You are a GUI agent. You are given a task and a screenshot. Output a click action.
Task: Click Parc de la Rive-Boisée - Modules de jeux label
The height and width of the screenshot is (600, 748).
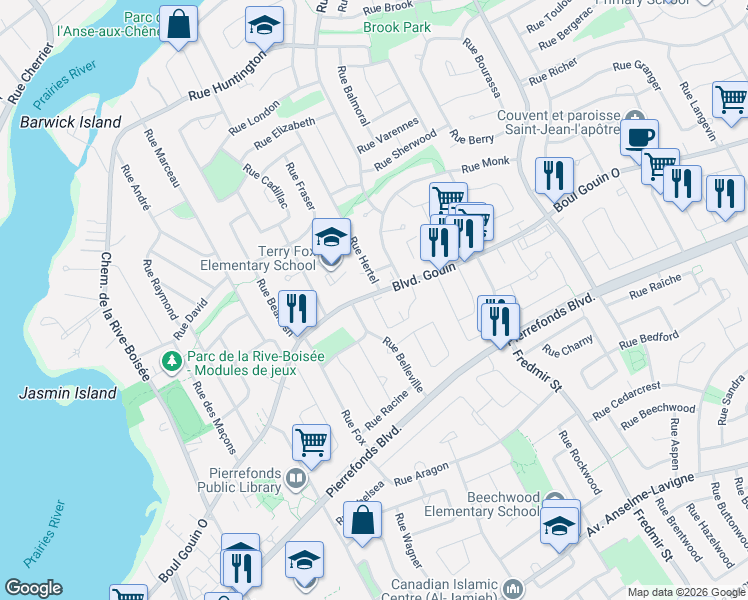[x=256, y=363]
